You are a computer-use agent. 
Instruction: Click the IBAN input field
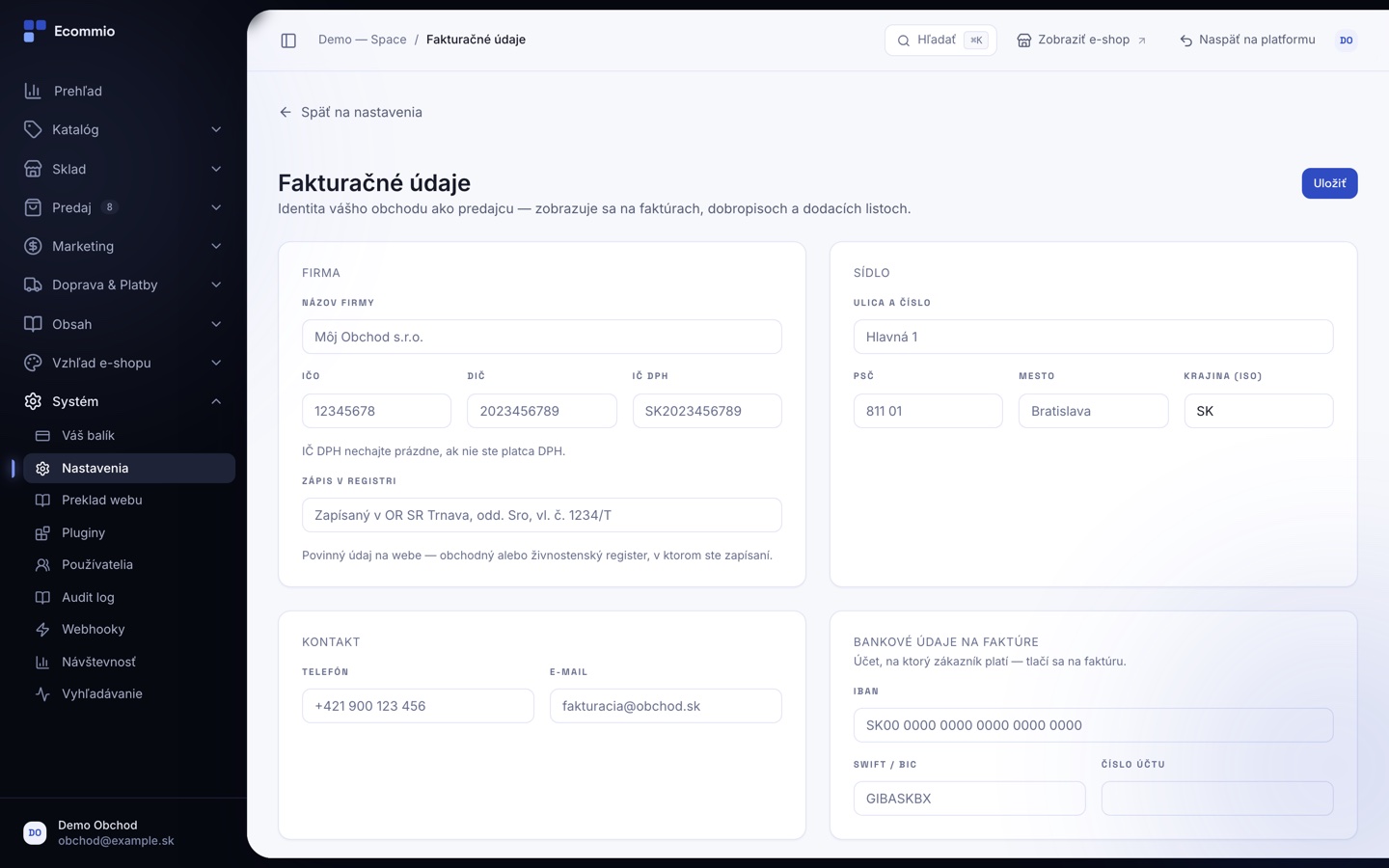click(x=1093, y=725)
